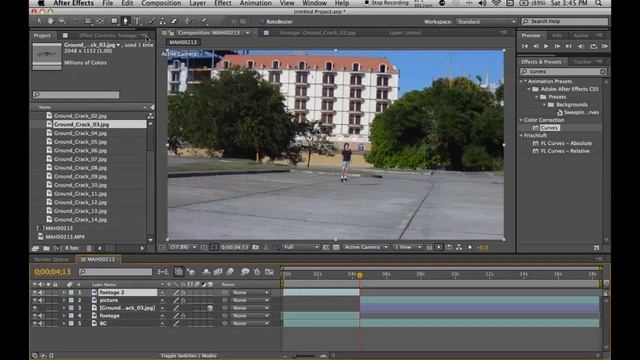Switch to the Project panel tab

[42, 36]
